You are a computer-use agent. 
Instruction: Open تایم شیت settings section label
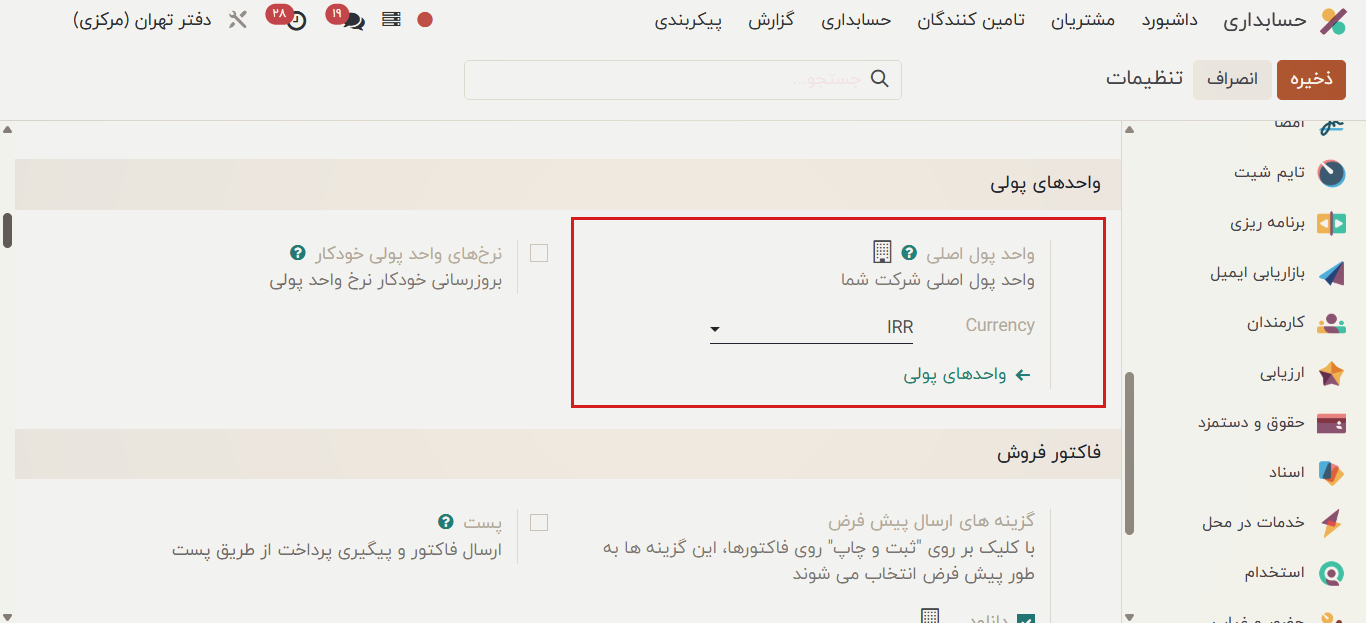pos(1269,173)
